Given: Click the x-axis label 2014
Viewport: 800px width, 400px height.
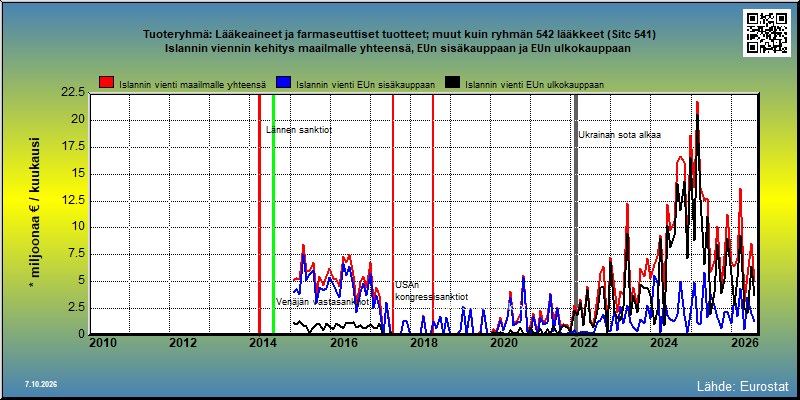Looking at the screenshot, I should (263, 343).
